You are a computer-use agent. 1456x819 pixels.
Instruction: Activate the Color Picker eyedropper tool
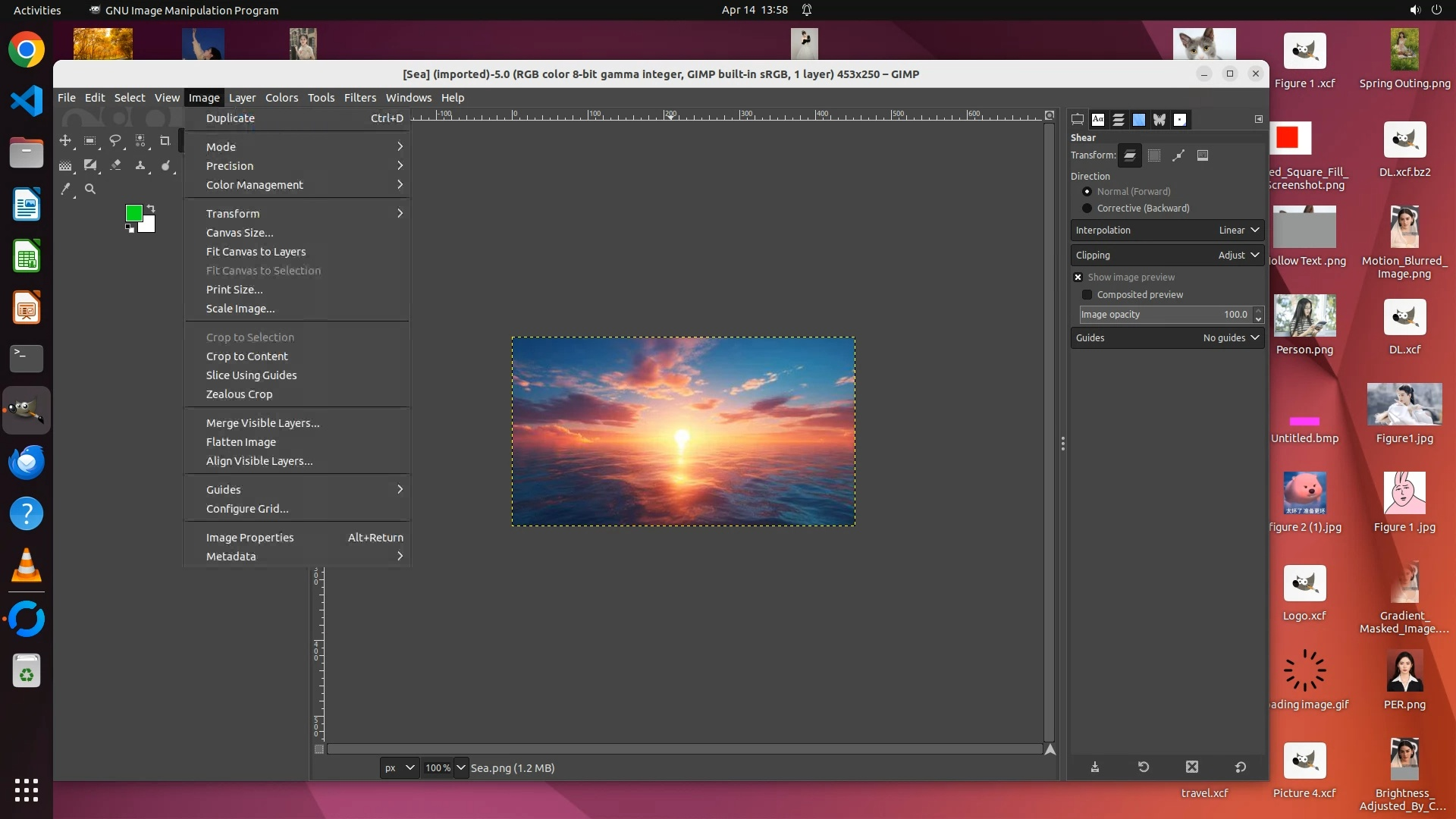click(66, 189)
